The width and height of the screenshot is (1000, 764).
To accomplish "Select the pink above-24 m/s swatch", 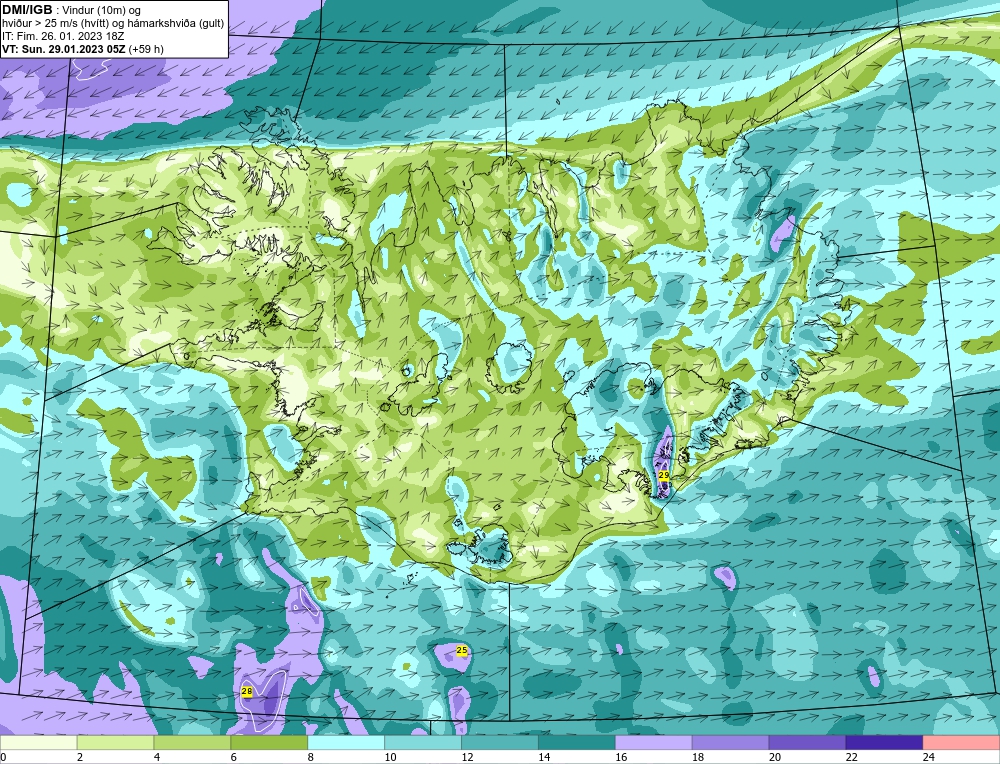I will [961, 743].
